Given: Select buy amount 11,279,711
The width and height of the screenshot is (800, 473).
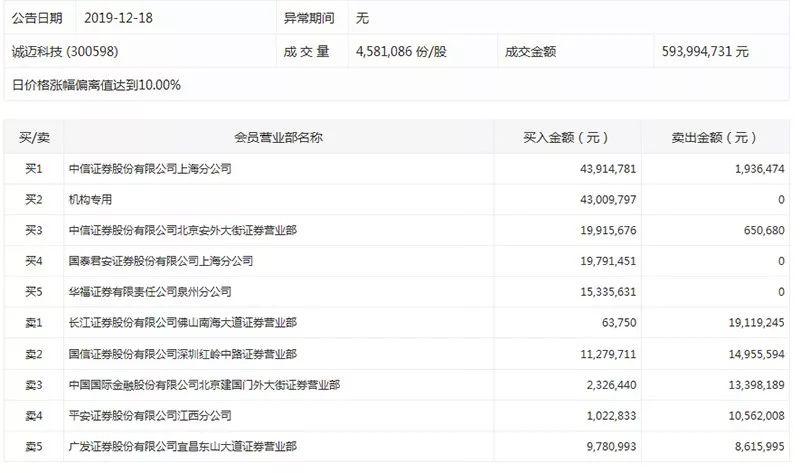Looking at the screenshot, I should [x=608, y=354].
